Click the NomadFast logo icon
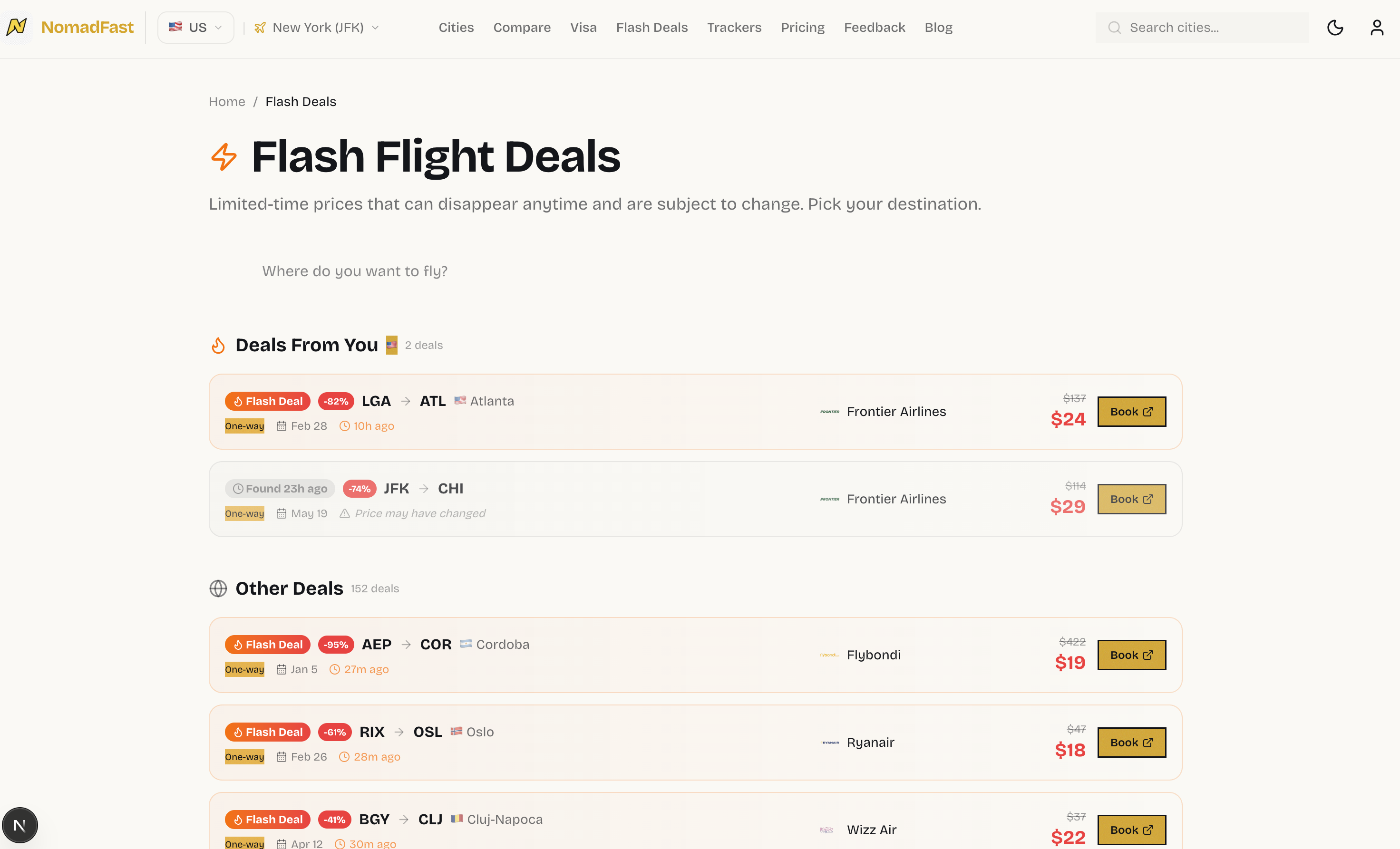 (16, 27)
